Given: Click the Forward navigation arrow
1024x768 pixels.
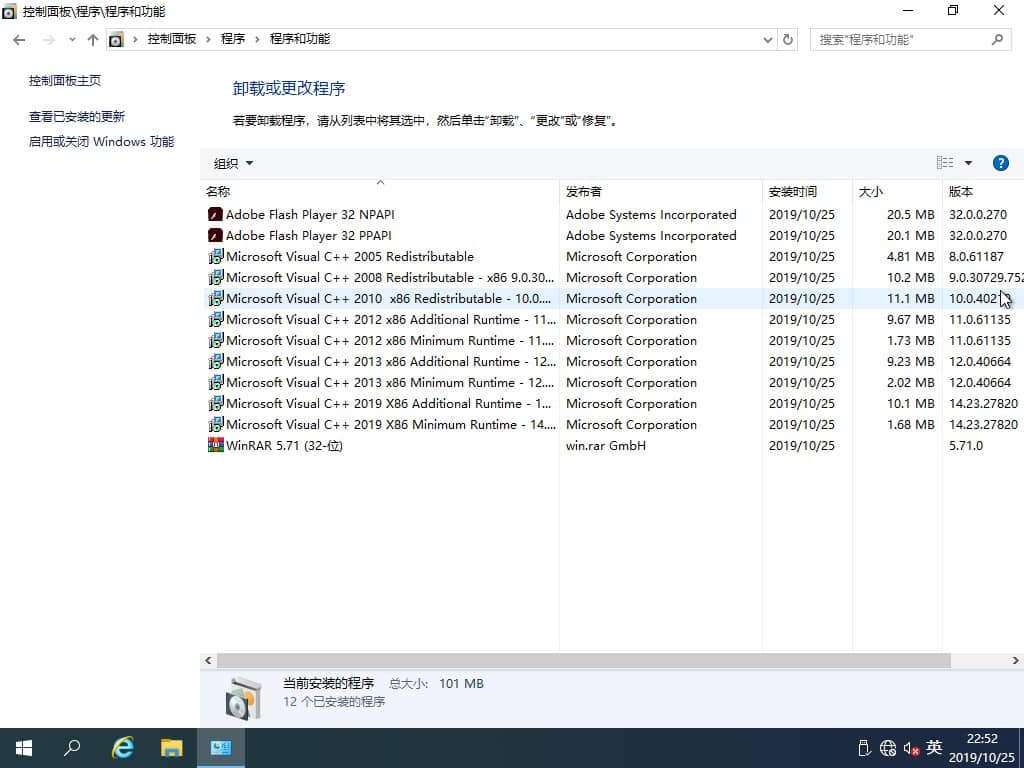Looking at the screenshot, I should coord(48,40).
